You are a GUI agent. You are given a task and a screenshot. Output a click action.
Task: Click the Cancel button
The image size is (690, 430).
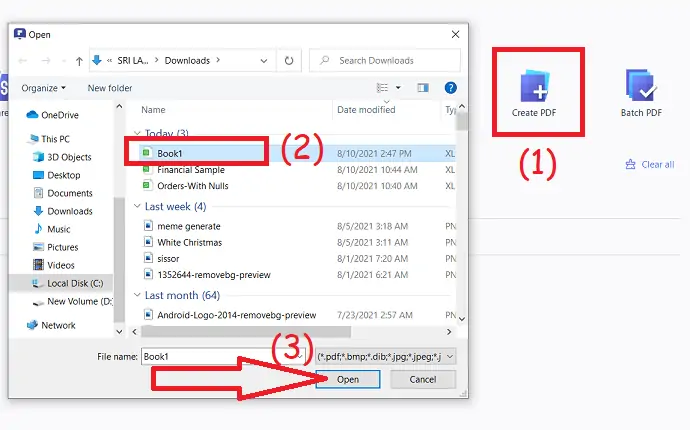click(x=423, y=379)
